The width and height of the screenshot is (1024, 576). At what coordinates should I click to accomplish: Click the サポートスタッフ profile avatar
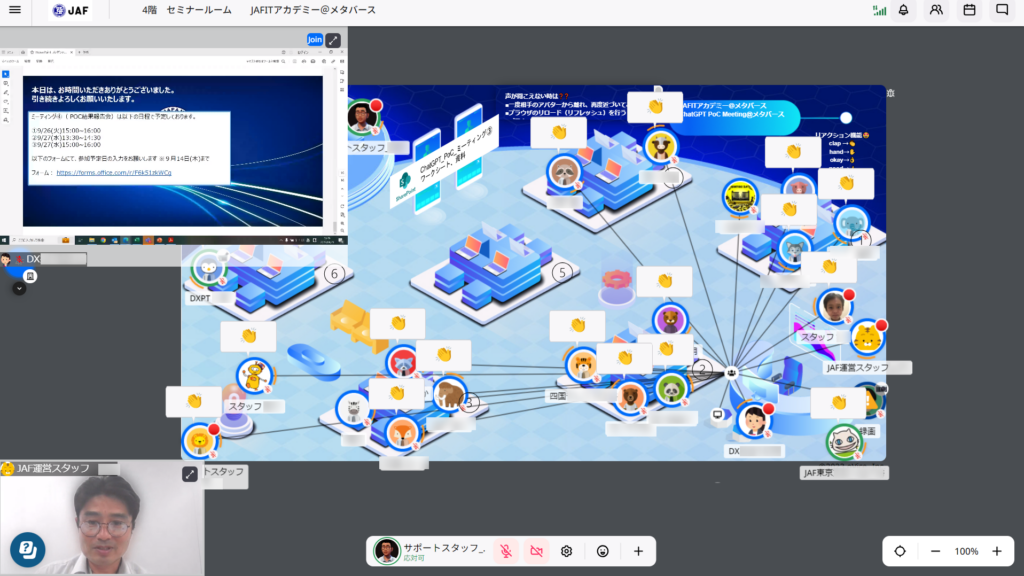click(386, 551)
